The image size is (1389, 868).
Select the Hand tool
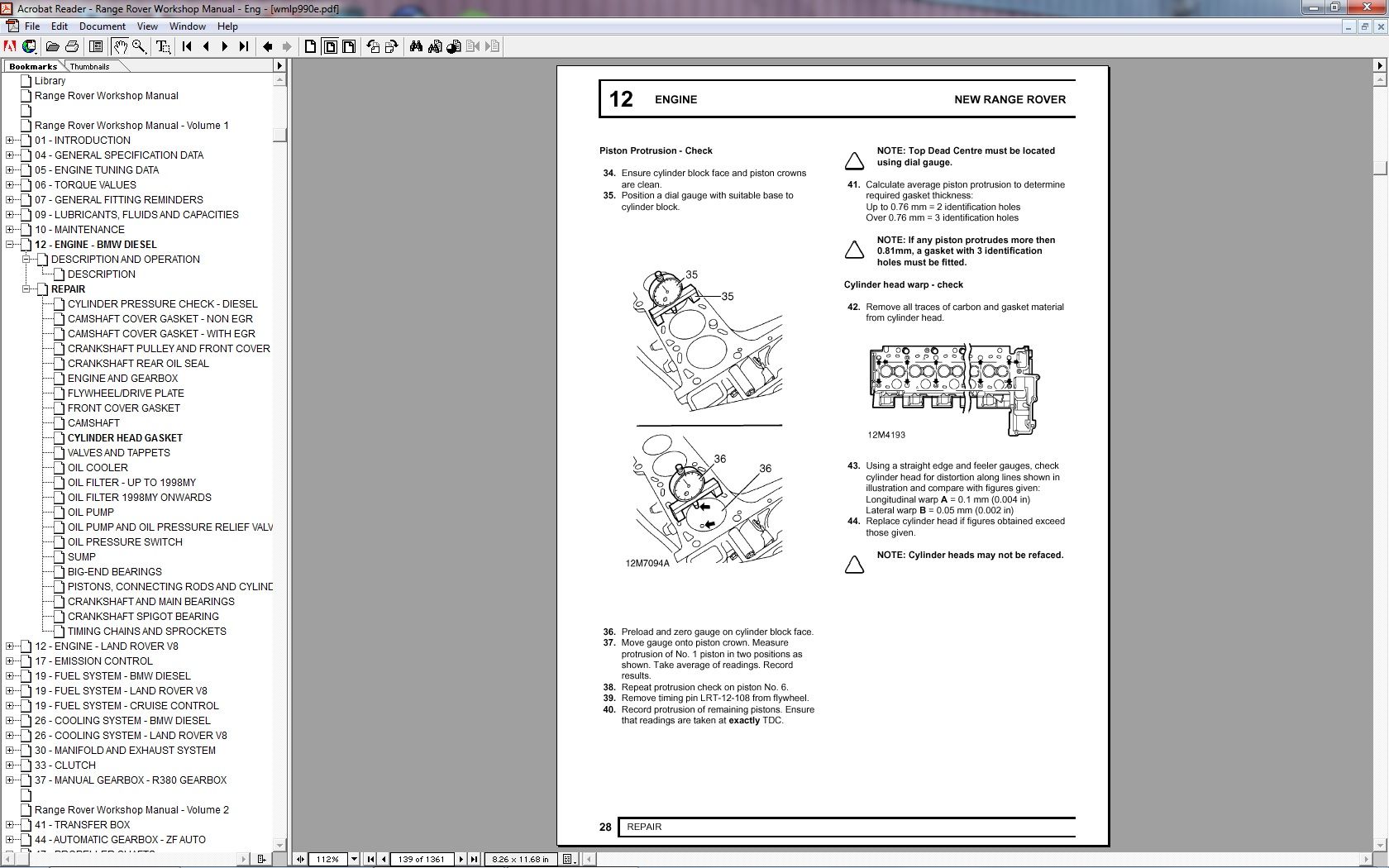point(120,46)
